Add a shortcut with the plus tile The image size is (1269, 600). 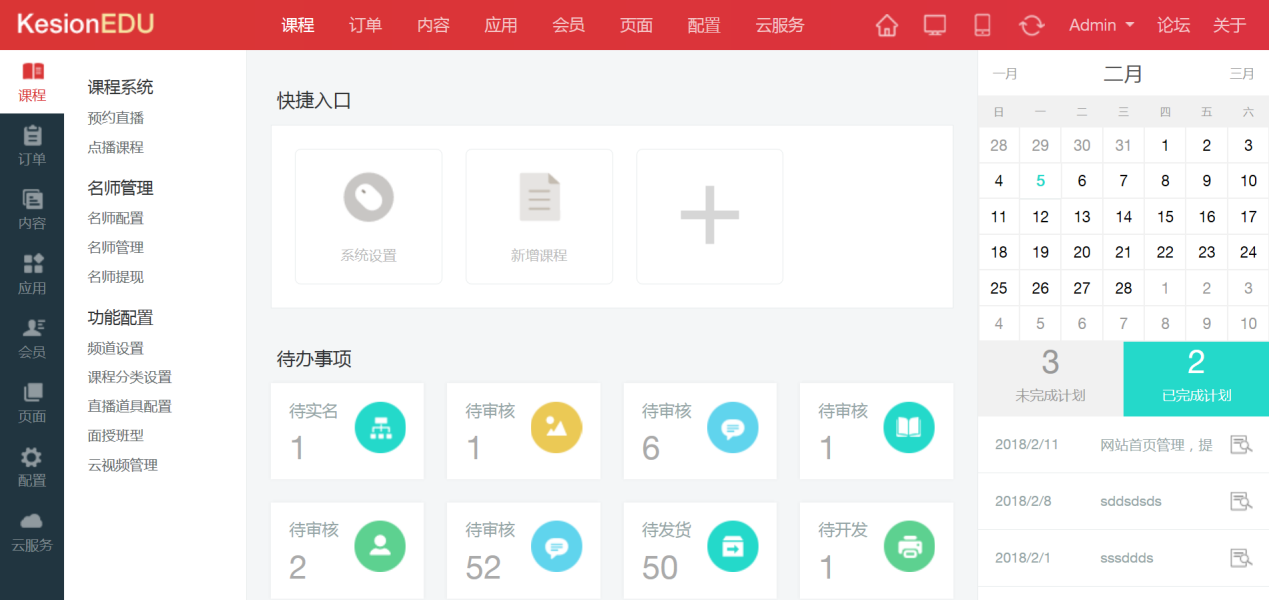coord(709,216)
